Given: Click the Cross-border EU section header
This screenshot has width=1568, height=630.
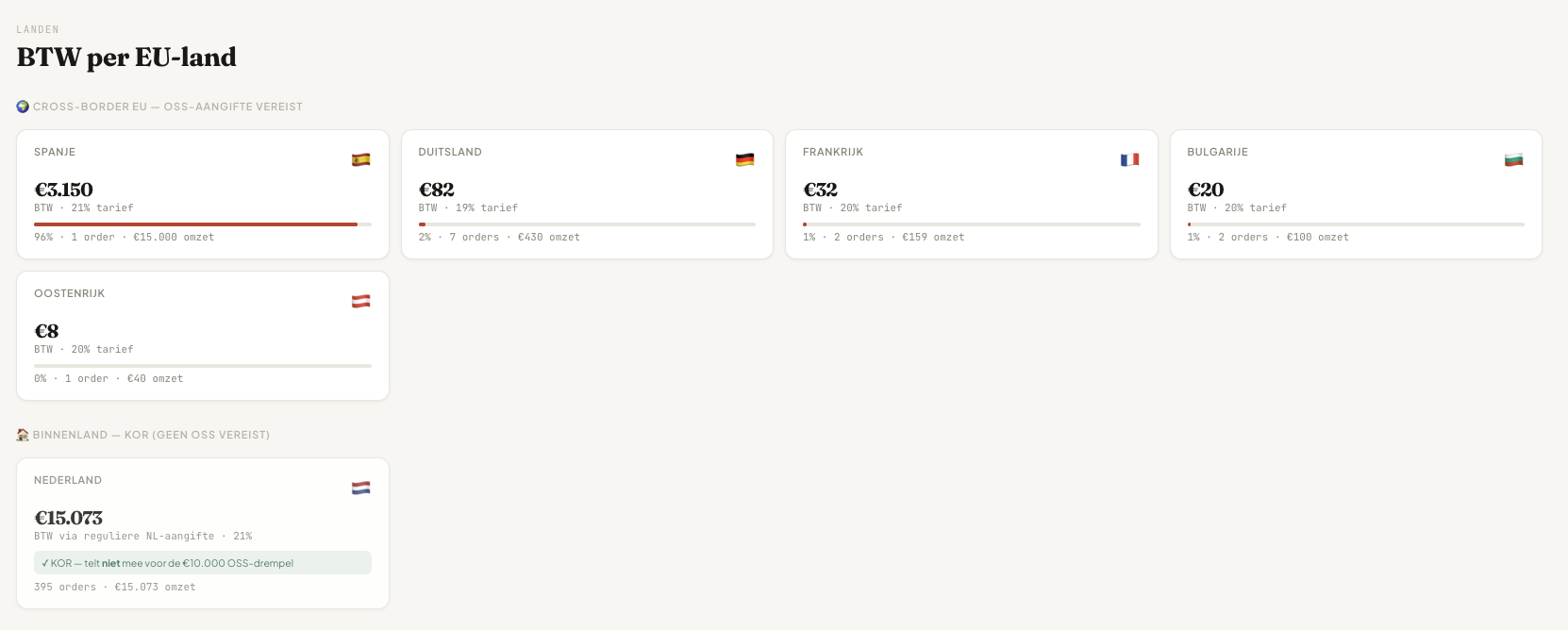Looking at the screenshot, I should [x=167, y=107].
